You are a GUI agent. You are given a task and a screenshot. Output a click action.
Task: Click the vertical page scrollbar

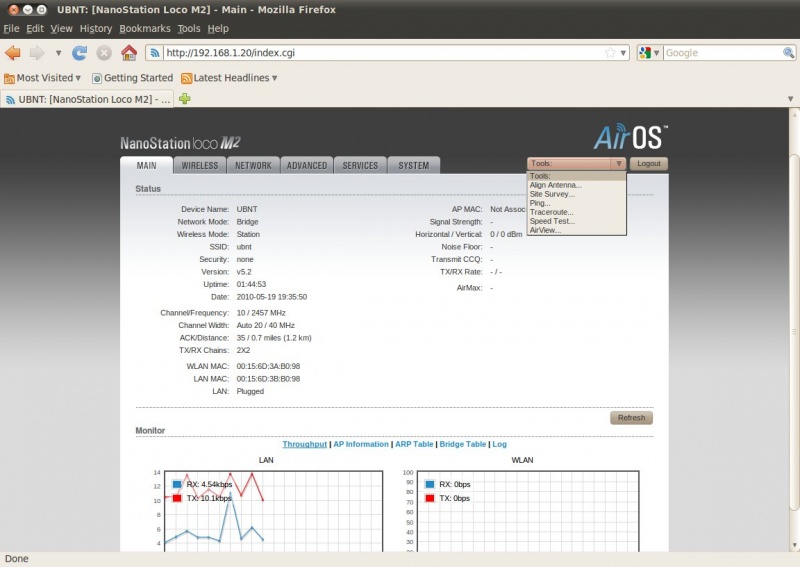(794, 331)
